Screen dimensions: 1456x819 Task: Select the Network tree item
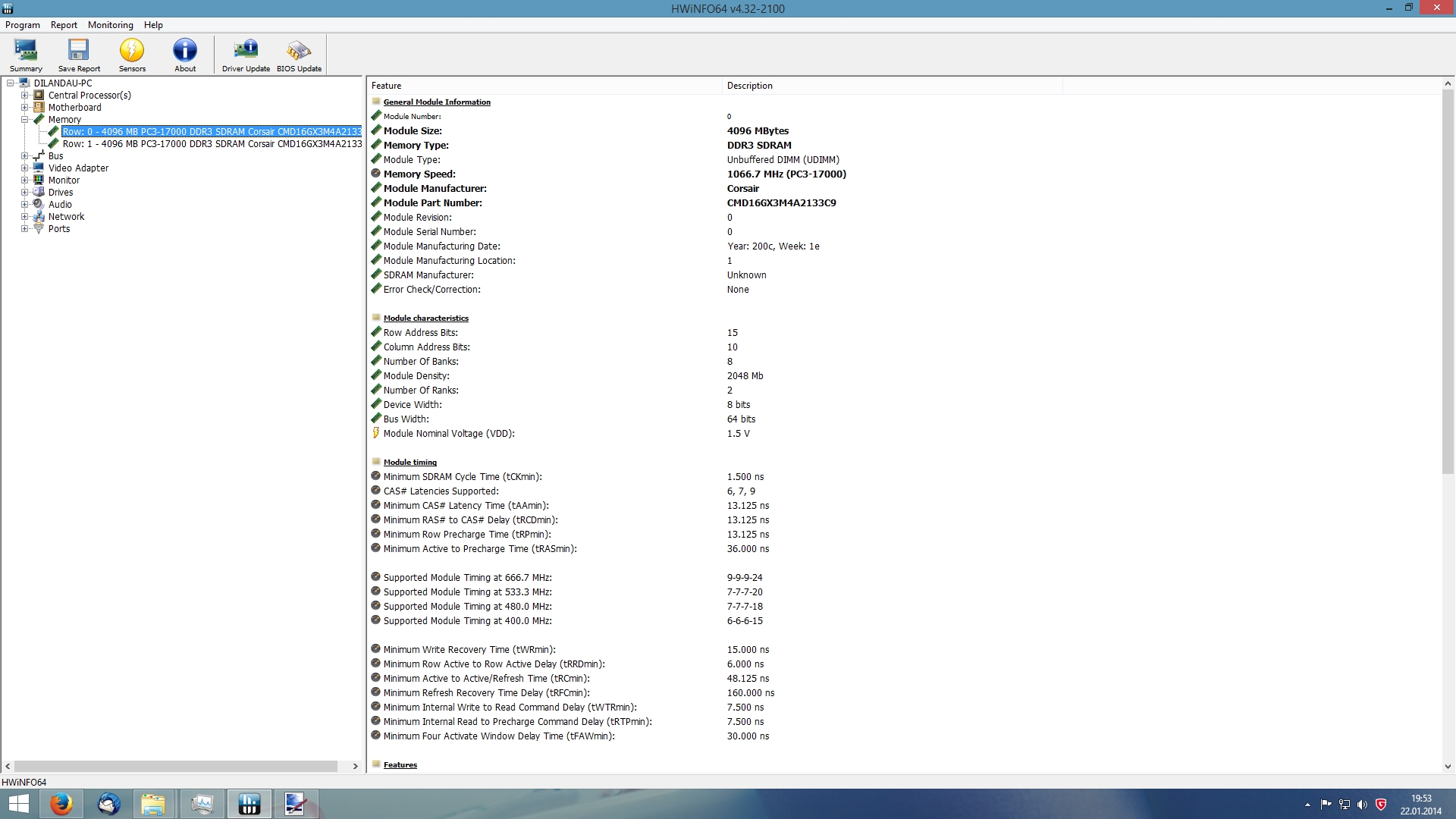[x=66, y=217]
